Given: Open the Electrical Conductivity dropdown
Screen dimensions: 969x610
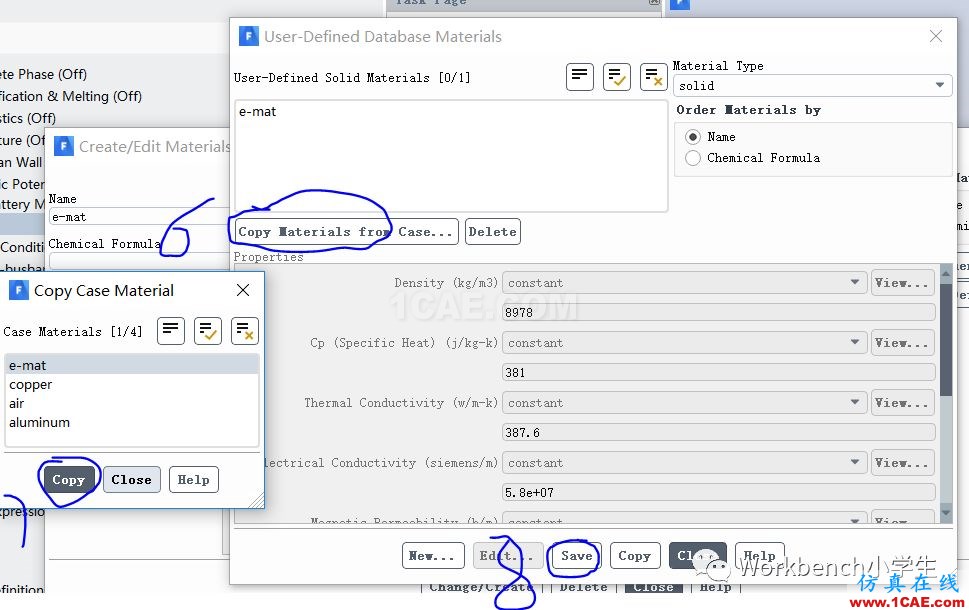Looking at the screenshot, I should [x=684, y=462].
